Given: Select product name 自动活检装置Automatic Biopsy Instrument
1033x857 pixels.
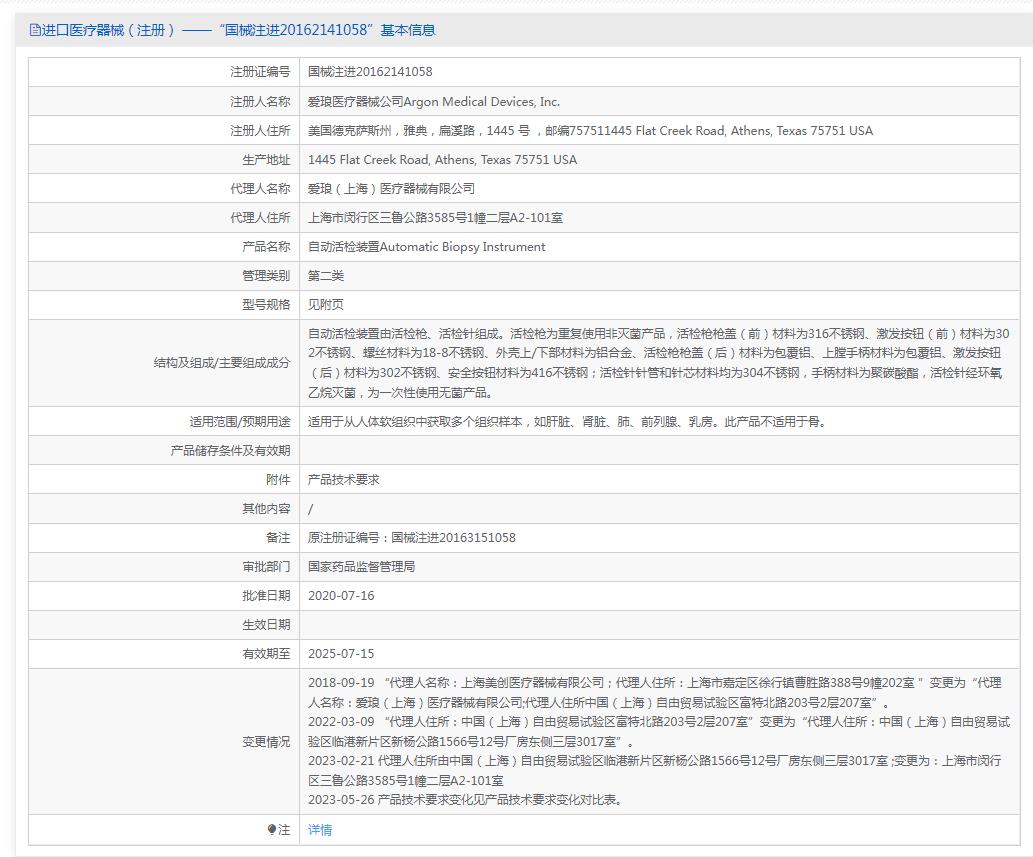Looking at the screenshot, I should click(x=426, y=246).
